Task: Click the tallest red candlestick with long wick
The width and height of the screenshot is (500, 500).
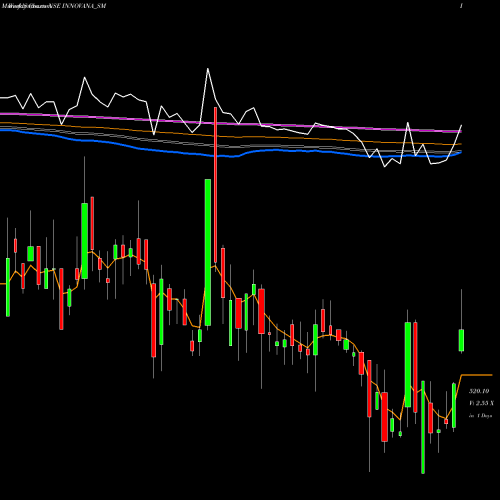Action: click(x=215, y=185)
